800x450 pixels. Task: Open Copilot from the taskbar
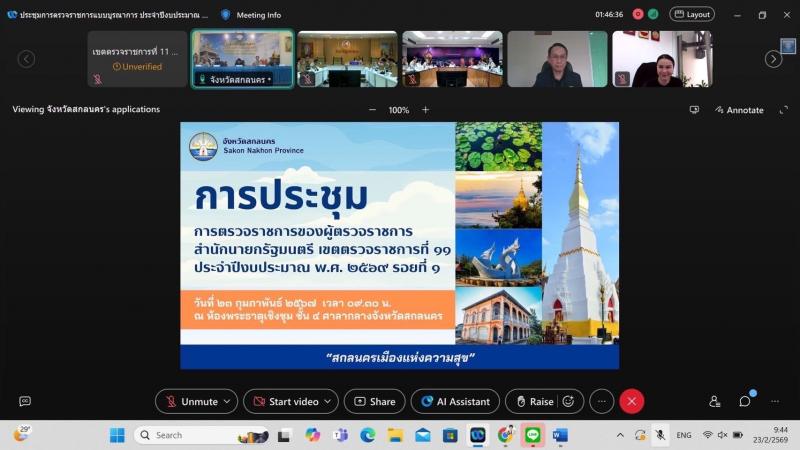click(312, 435)
